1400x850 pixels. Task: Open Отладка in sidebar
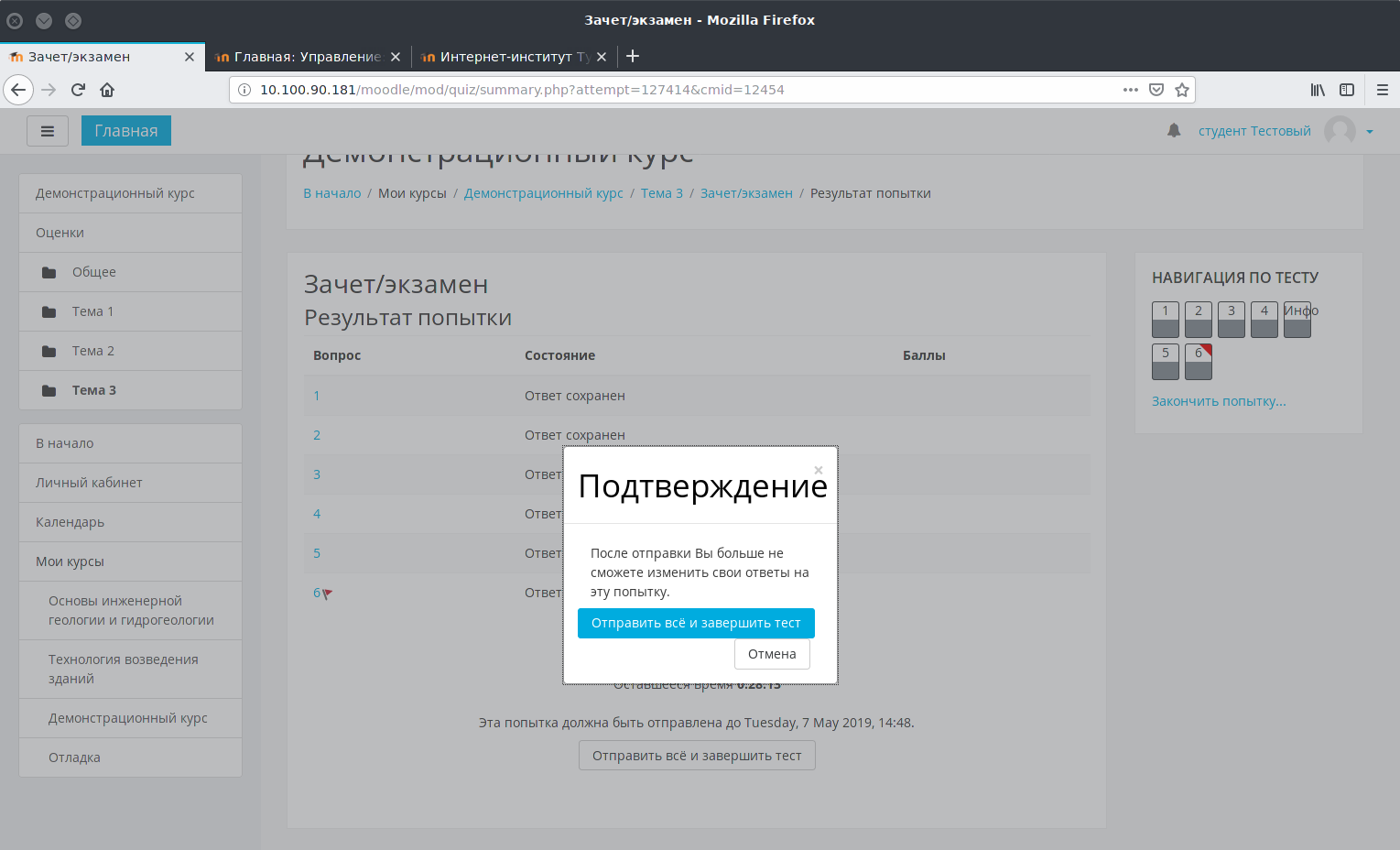(130, 757)
